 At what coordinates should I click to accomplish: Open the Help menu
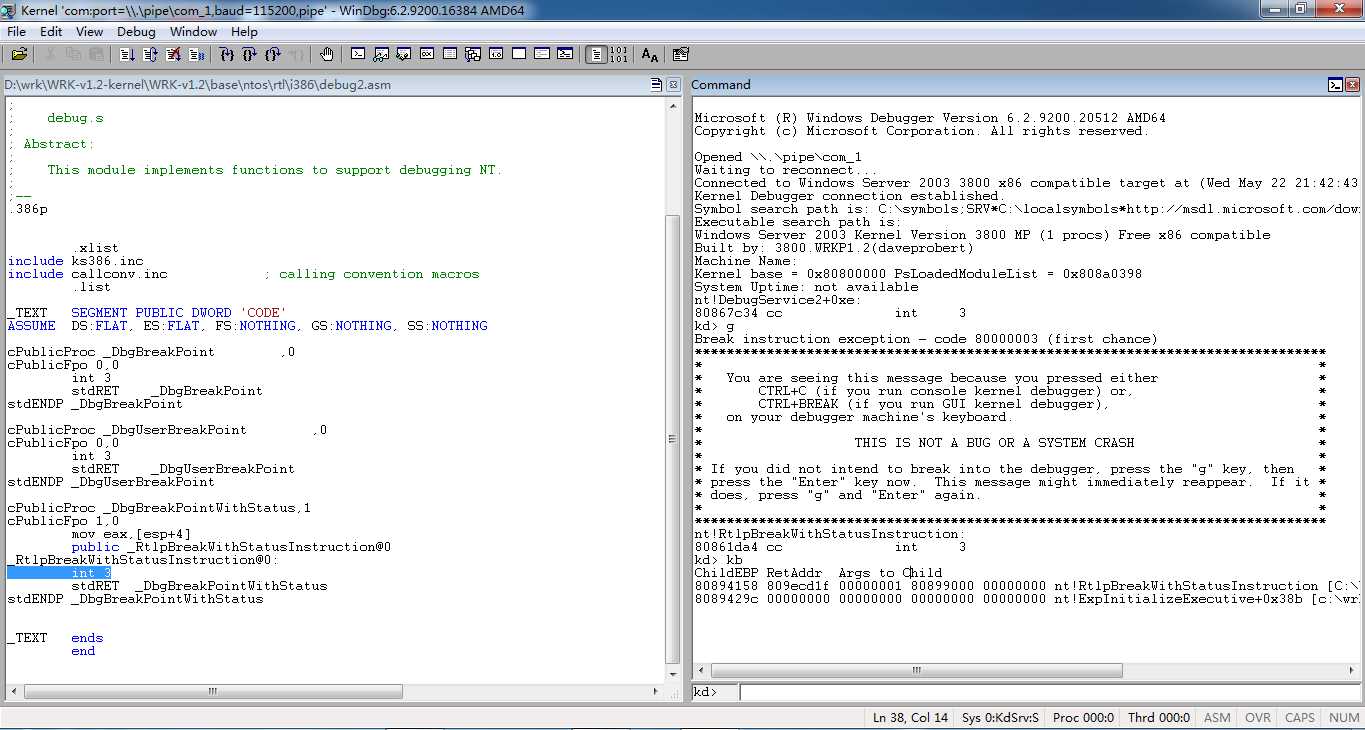[244, 32]
